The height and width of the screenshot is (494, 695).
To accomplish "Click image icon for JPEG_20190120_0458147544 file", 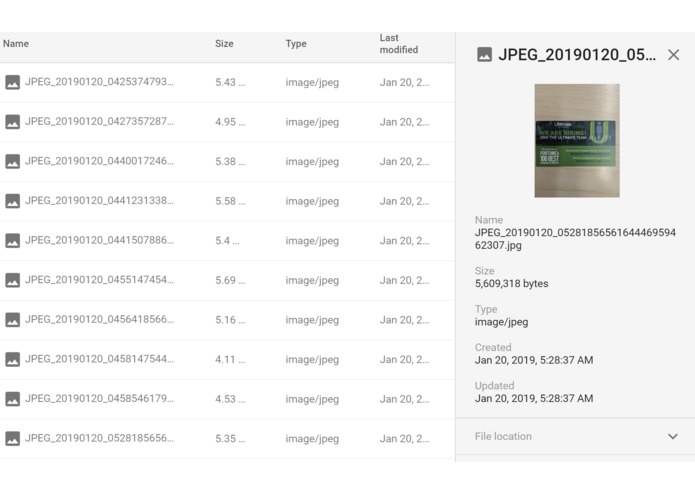I will 12,359.
